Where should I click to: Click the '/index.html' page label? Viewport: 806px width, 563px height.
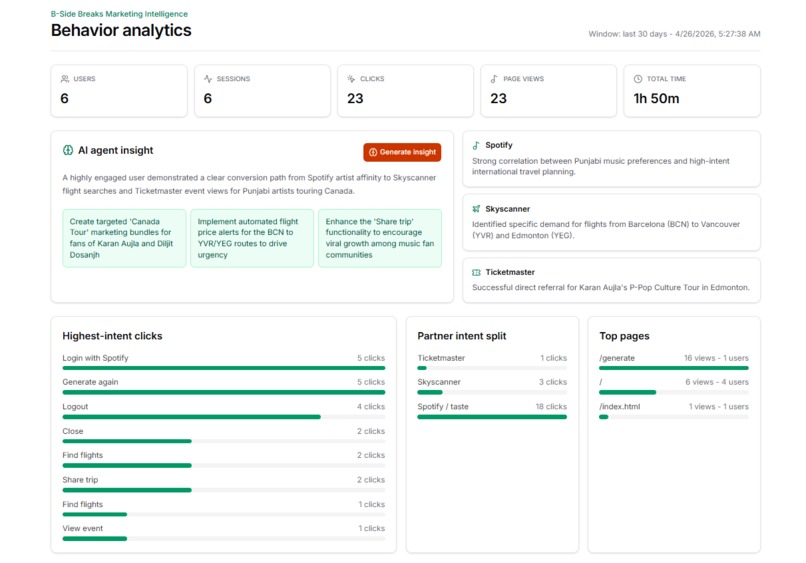(619, 407)
